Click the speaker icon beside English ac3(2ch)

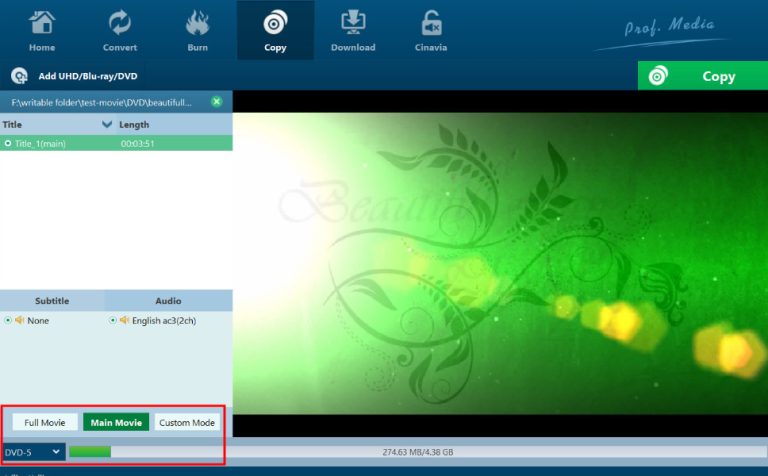pyautogui.click(x=124, y=321)
